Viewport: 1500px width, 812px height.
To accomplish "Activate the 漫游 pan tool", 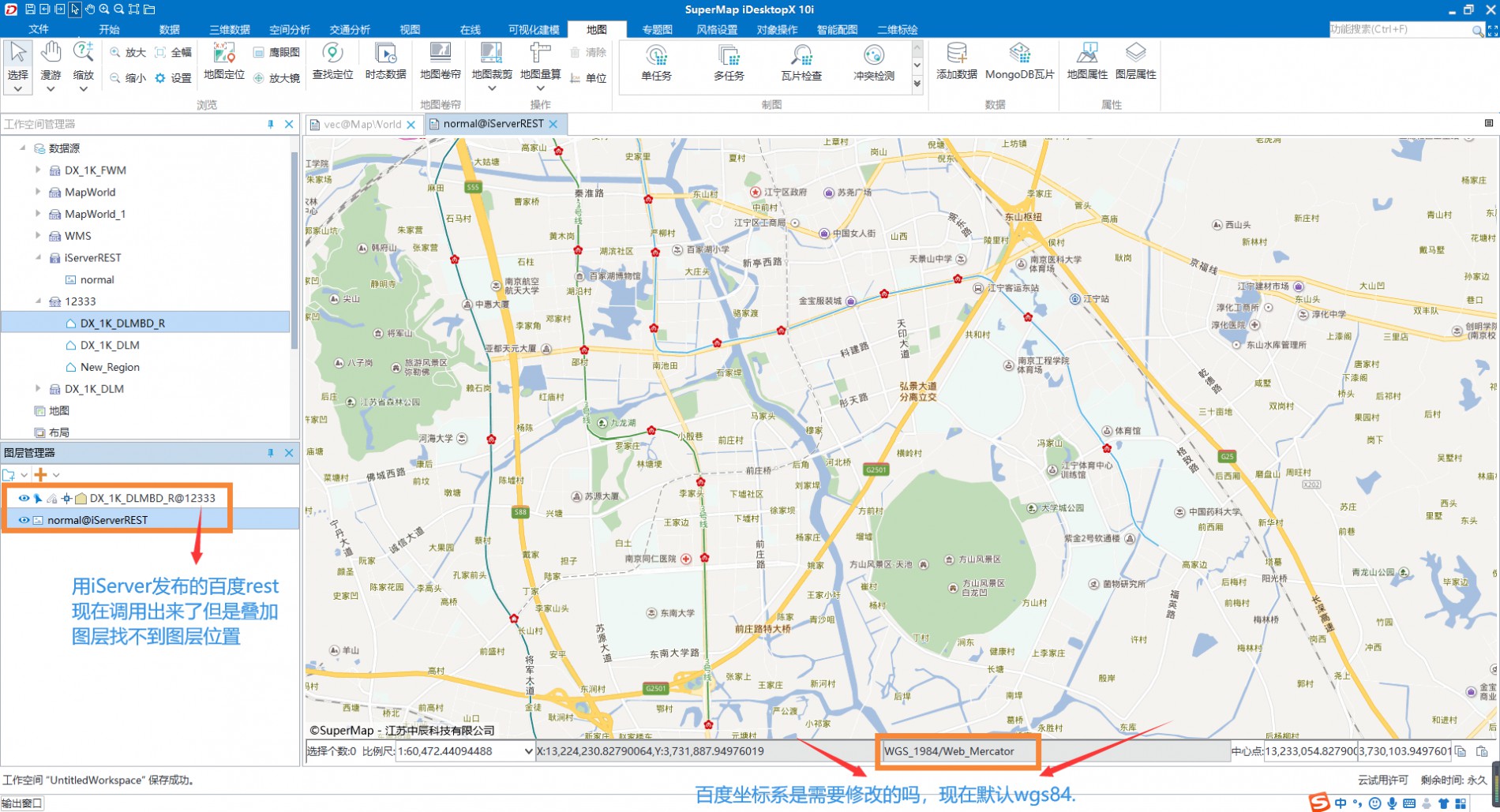I will (51, 66).
